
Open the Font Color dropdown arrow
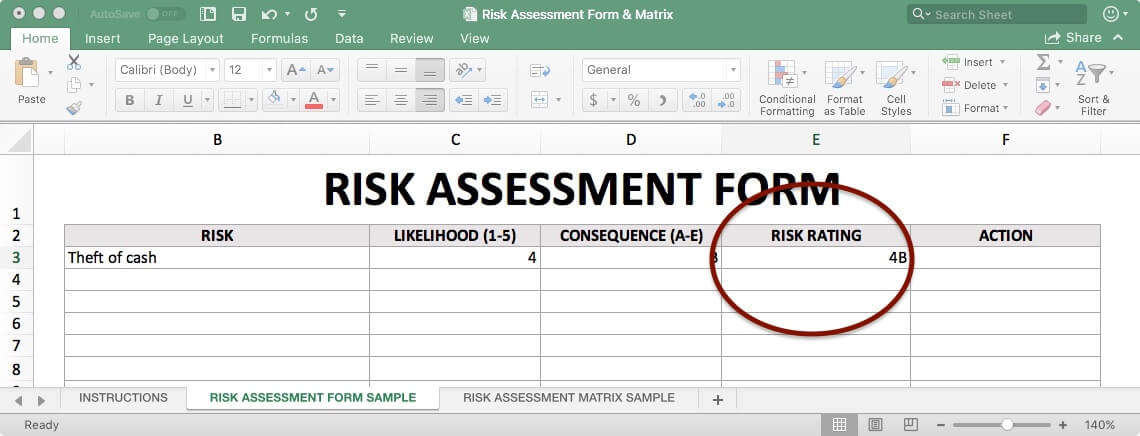333,100
